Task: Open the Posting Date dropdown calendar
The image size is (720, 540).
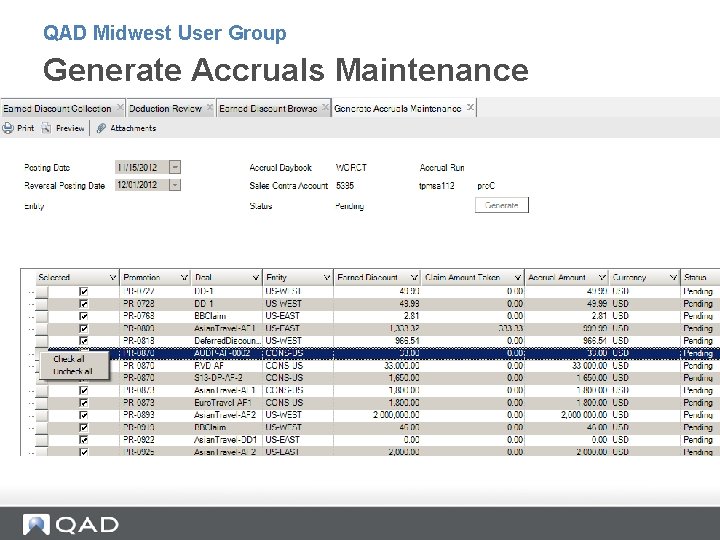Action: tap(175, 167)
